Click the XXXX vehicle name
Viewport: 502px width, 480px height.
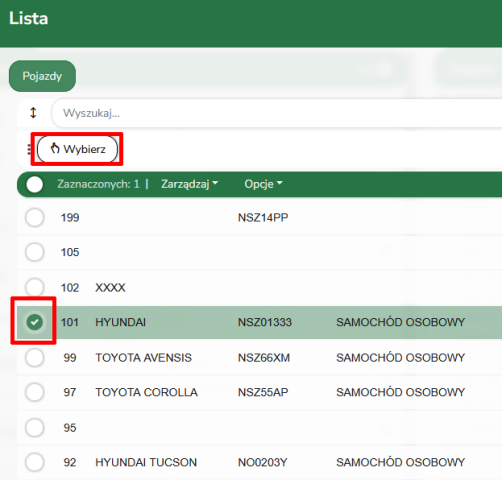point(110,288)
